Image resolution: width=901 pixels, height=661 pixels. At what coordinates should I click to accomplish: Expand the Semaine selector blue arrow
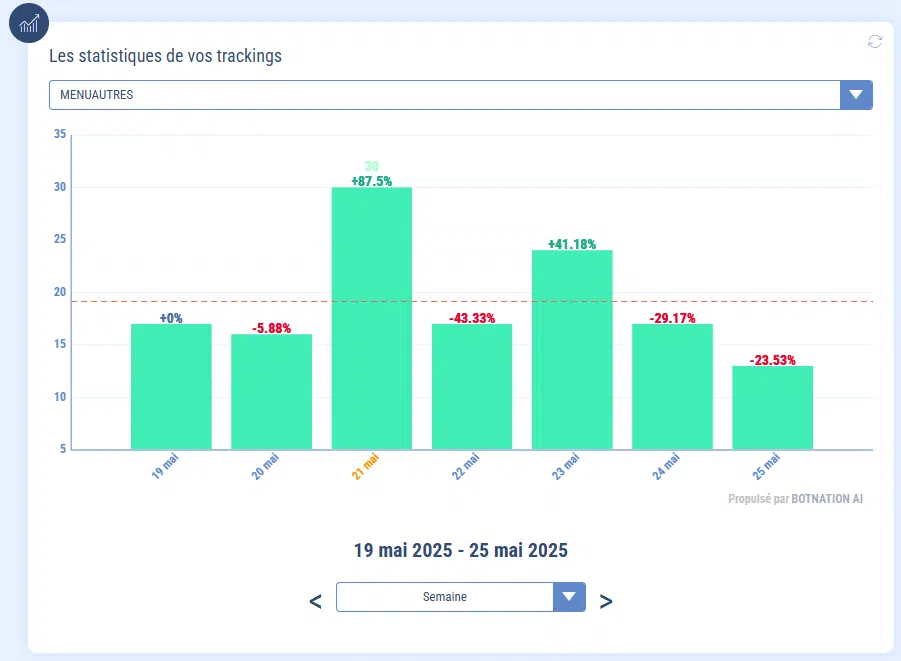pos(569,597)
